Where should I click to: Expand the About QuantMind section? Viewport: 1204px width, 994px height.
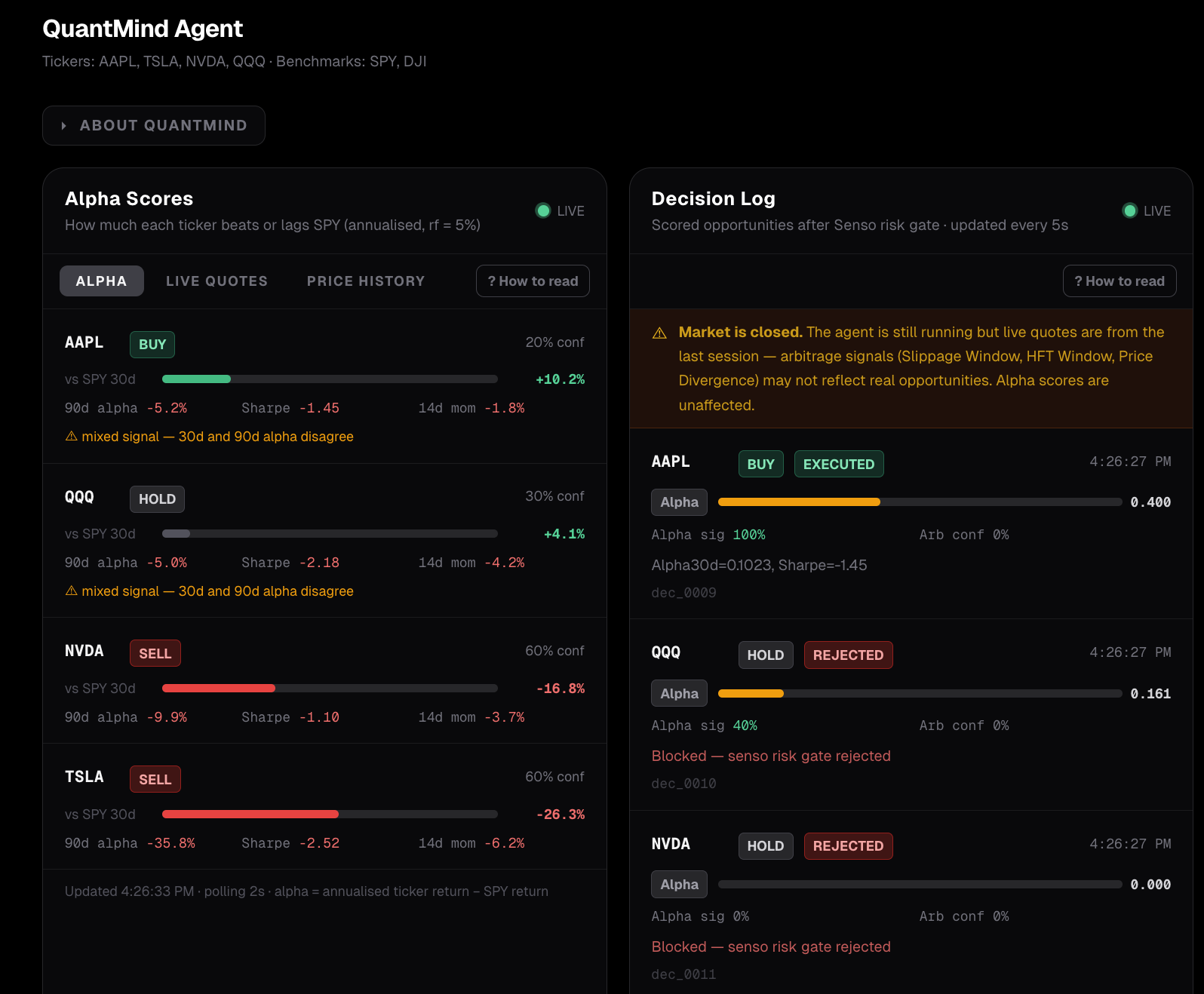(x=154, y=125)
